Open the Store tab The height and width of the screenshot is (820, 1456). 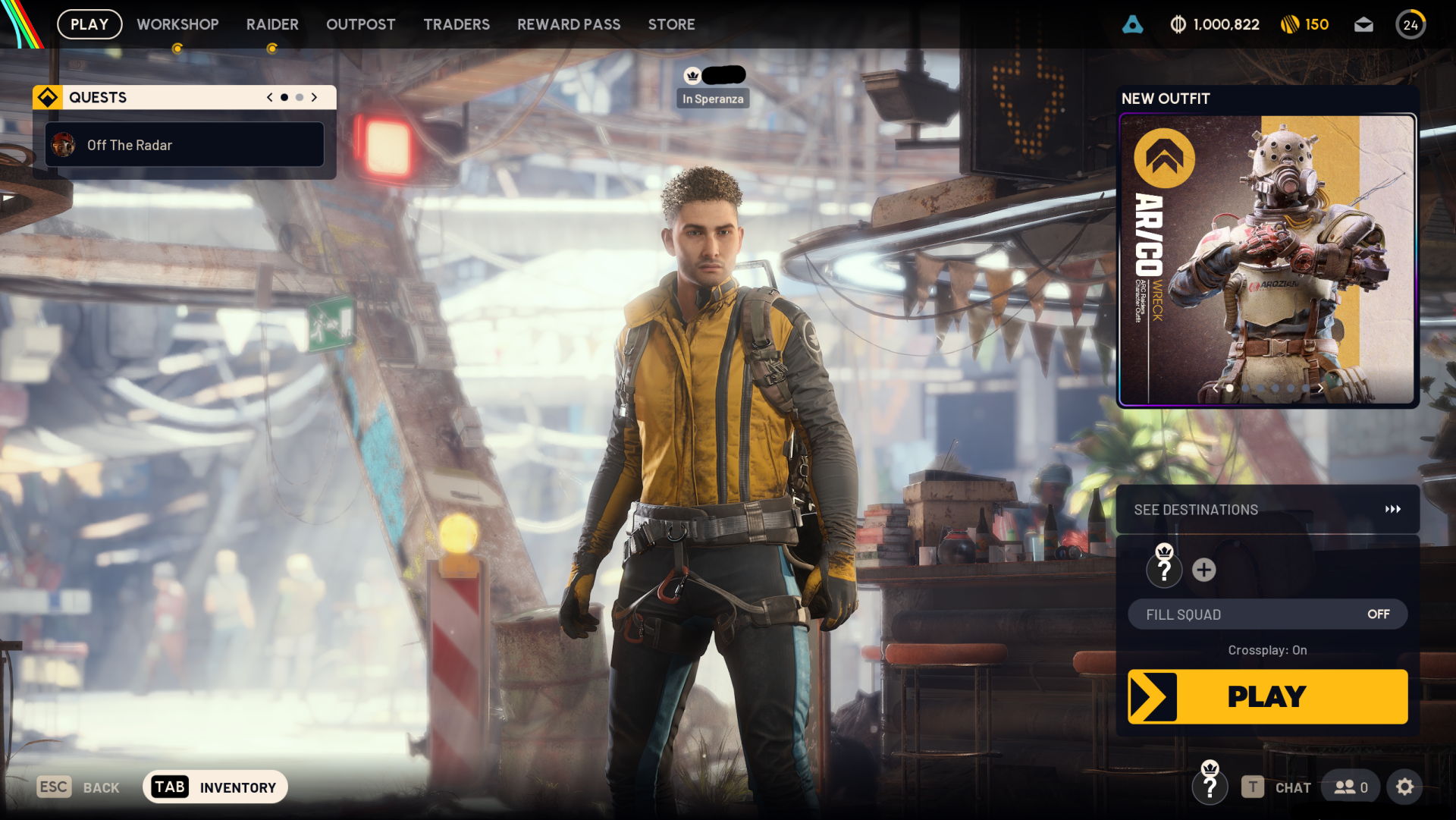[671, 24]
